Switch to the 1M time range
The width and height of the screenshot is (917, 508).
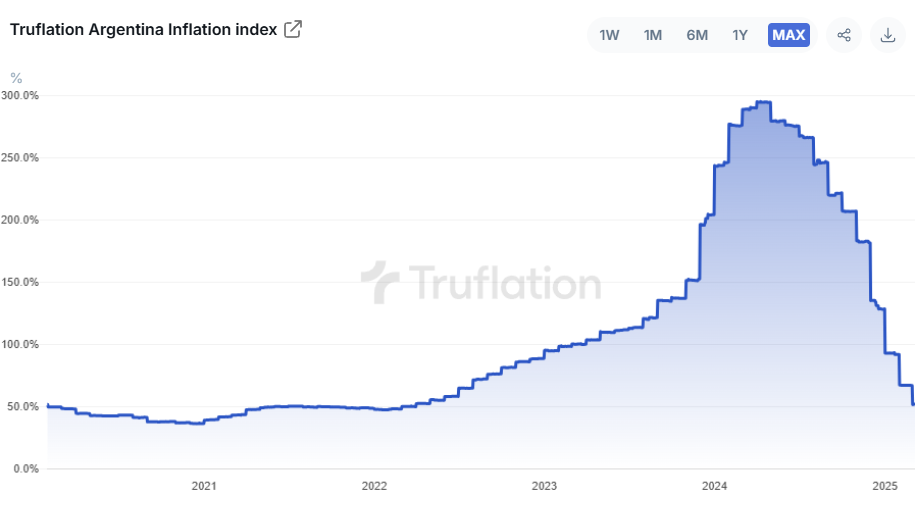tap(653, 35)
